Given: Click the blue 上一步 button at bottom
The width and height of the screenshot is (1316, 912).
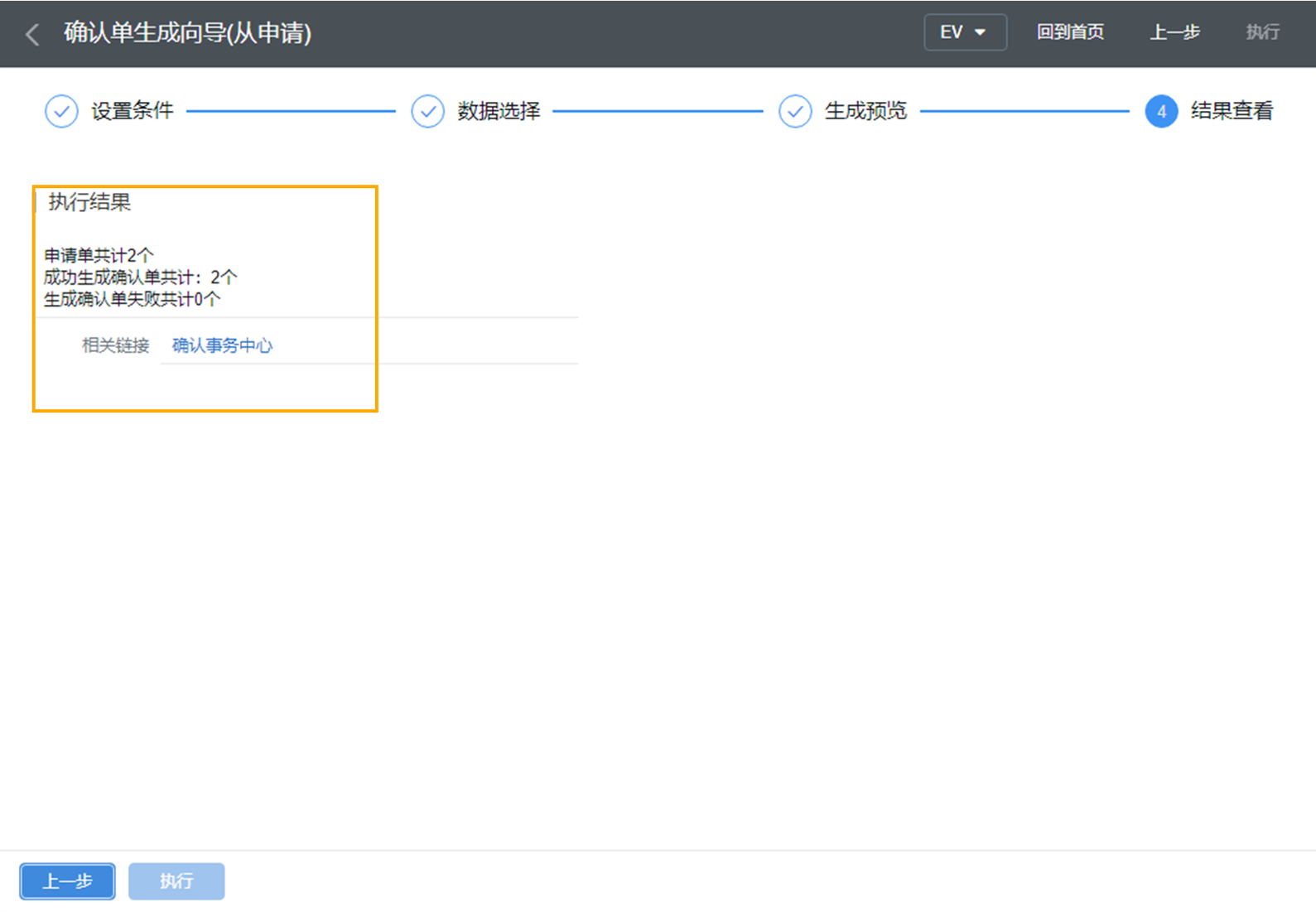Looking at the screenshot, I should (x=68, y=881).
